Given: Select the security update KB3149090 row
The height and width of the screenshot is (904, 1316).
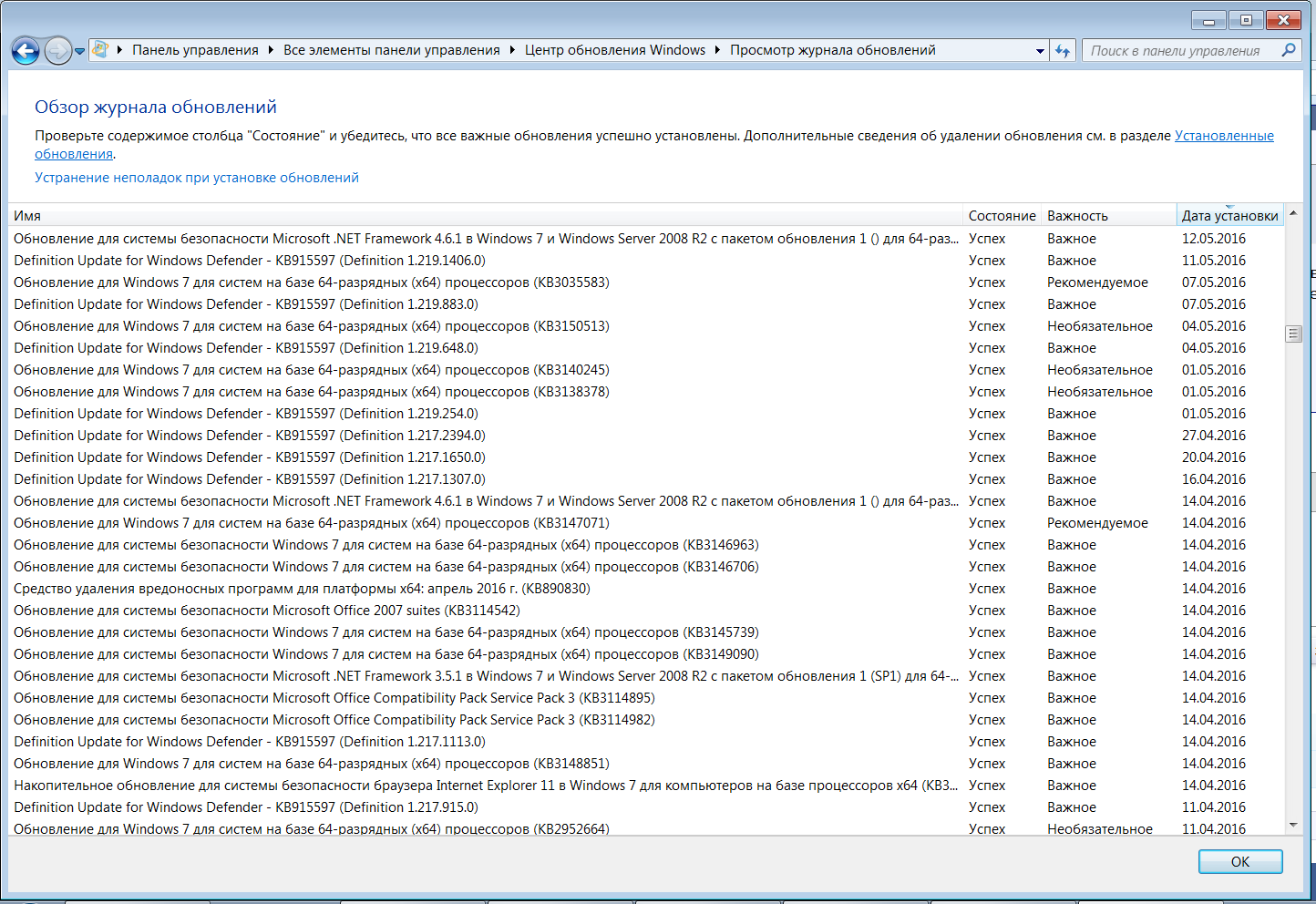Looking at the screenshot, I should point(646,654).
